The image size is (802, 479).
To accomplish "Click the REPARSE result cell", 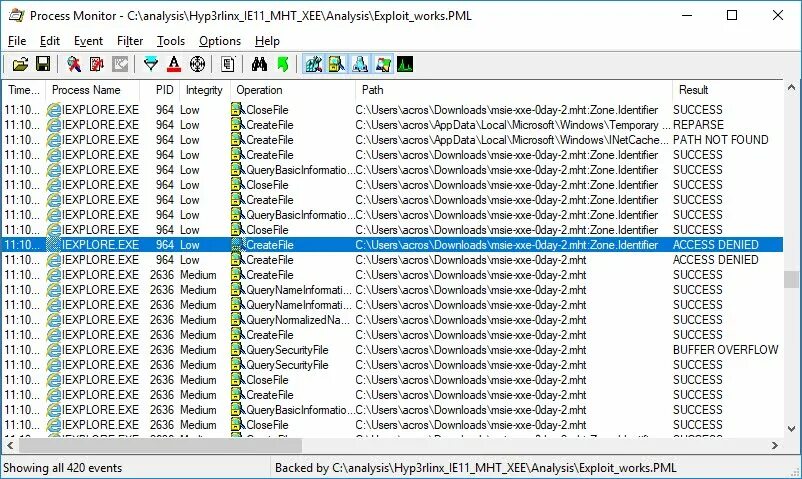I will point(698,125).
